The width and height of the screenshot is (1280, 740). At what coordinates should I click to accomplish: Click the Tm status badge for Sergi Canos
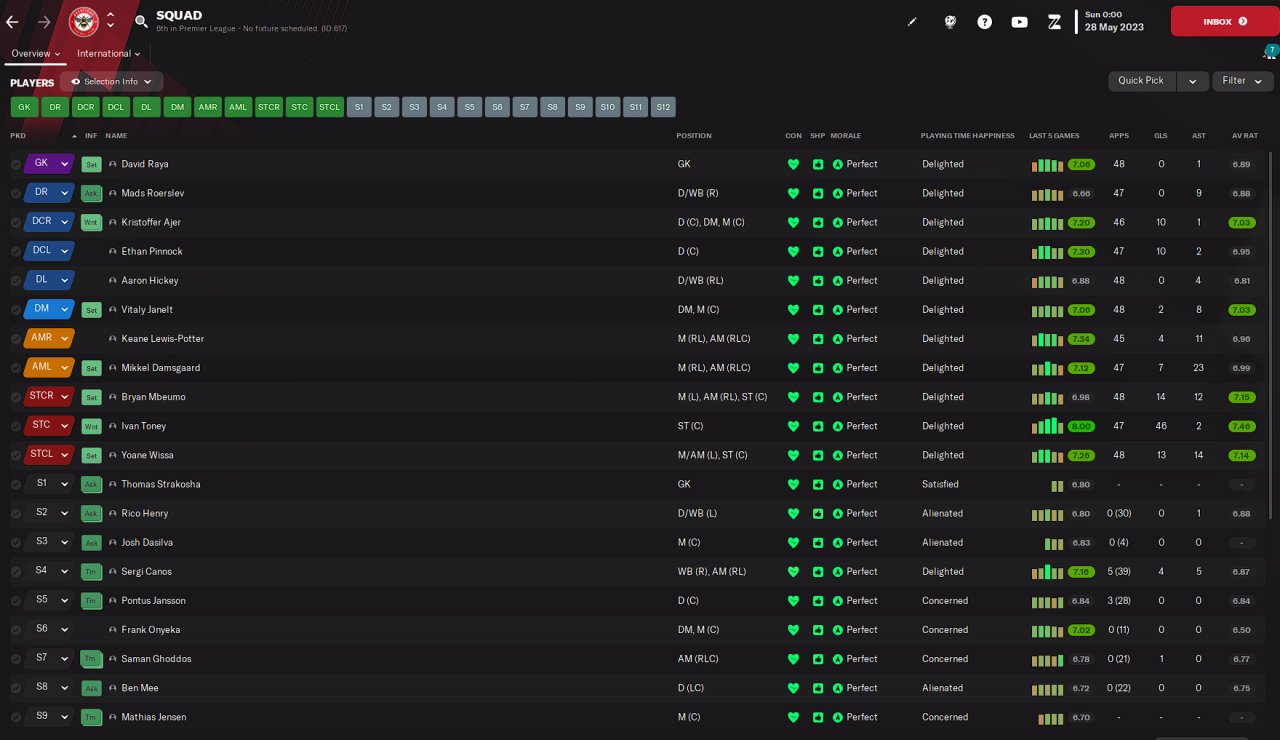tap(92, 572)
